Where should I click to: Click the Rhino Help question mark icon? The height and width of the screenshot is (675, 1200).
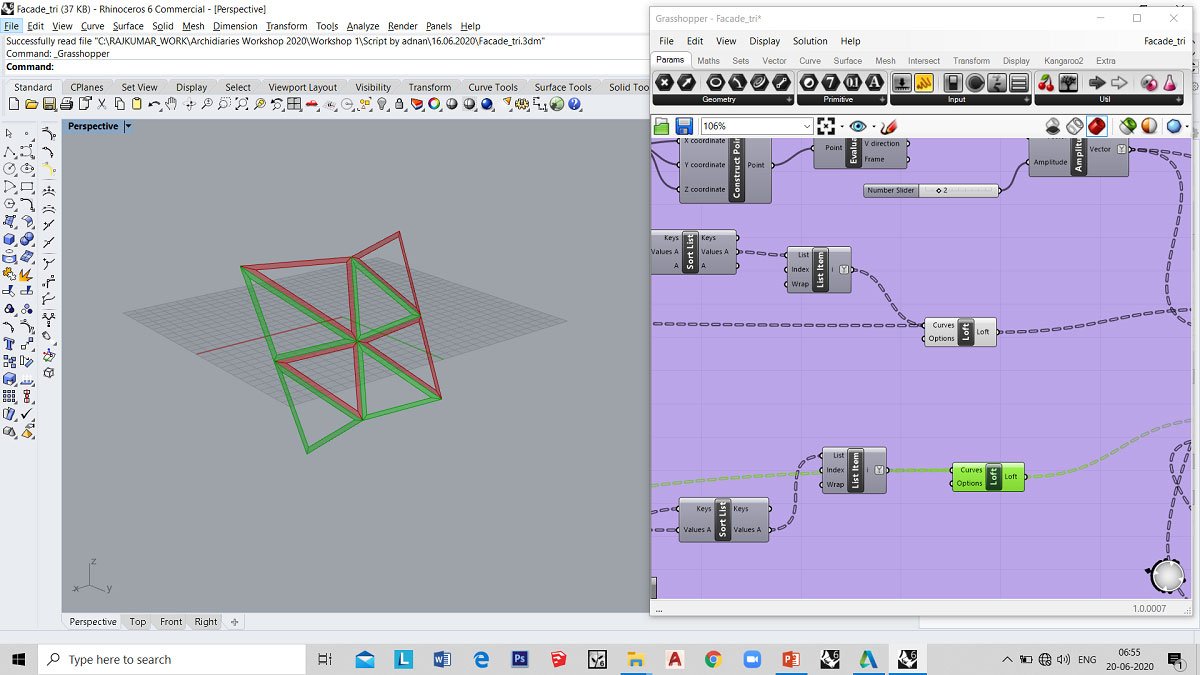[574, 104]
